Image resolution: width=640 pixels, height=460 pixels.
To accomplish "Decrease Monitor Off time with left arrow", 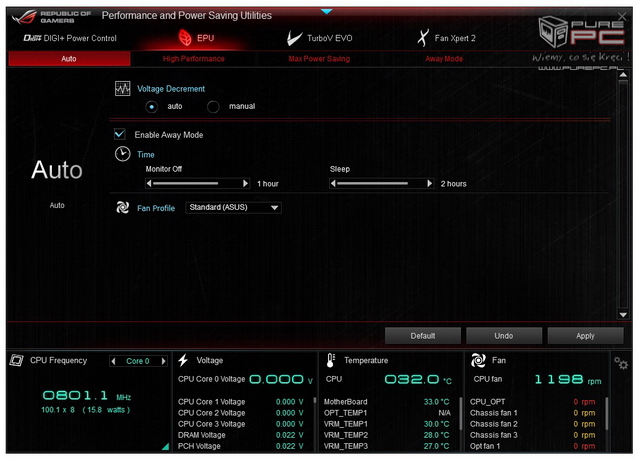I will (149, 184).
